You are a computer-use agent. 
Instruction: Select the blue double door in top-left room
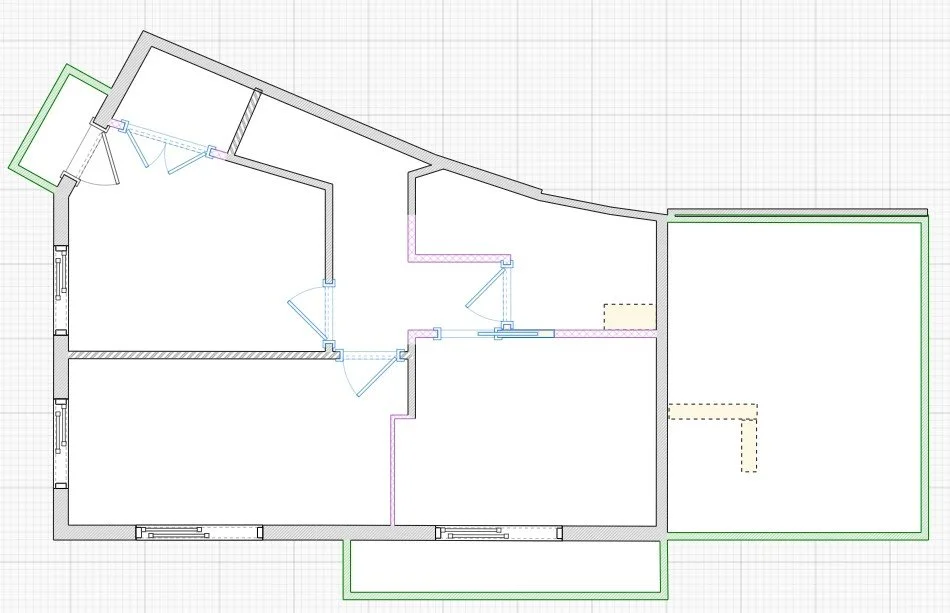[167, 145]
